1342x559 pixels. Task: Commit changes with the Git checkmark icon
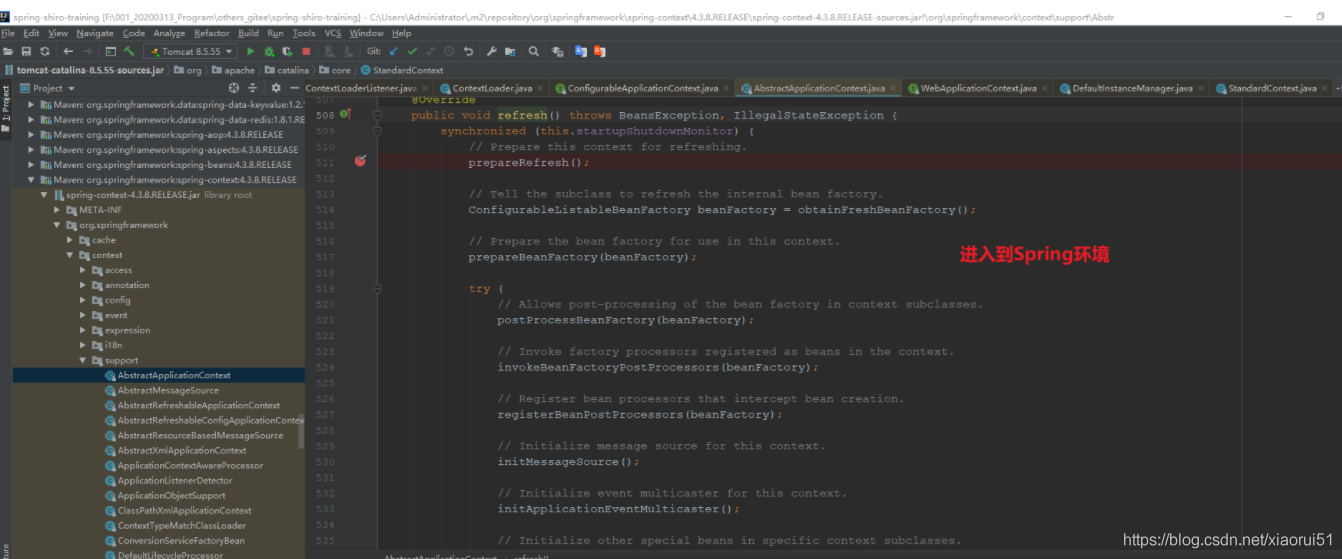coord(412,51)
